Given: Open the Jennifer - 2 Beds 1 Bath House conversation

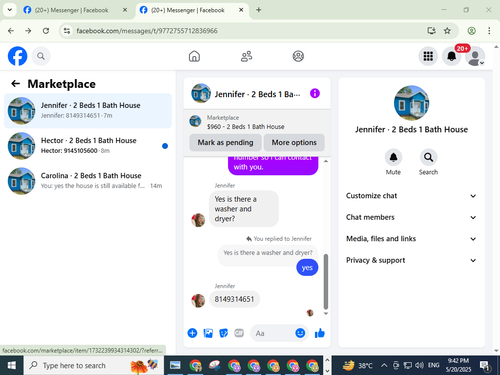Looking at the screenshot, I should 88,111.
